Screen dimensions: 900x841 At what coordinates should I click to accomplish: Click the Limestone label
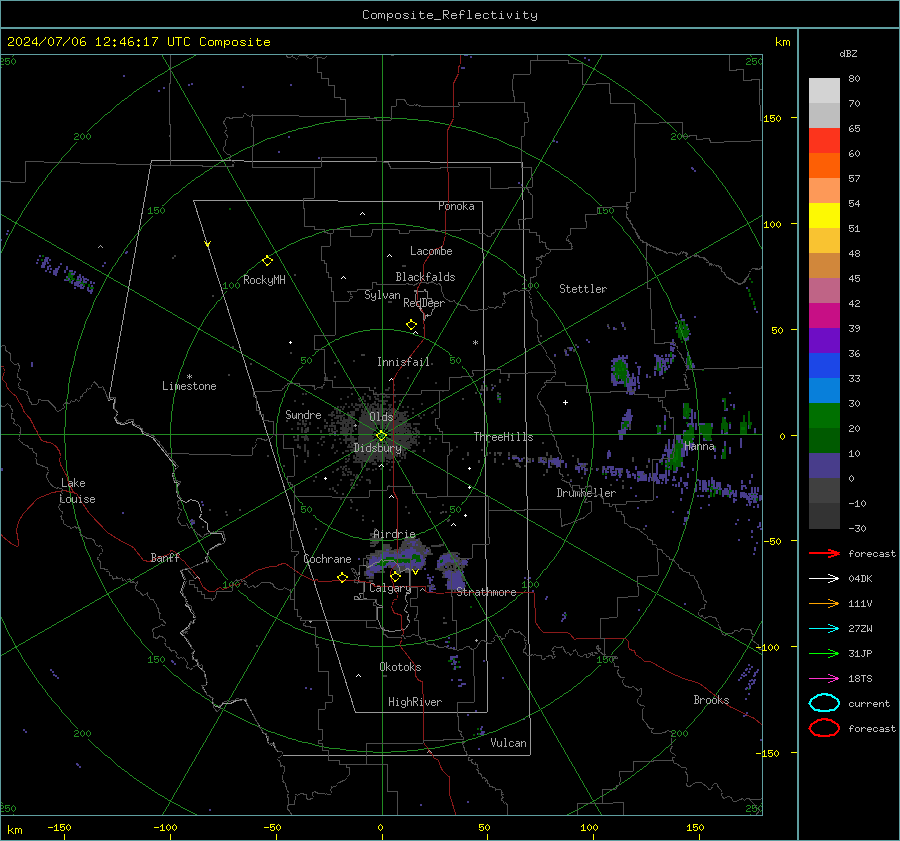point(189,386)
